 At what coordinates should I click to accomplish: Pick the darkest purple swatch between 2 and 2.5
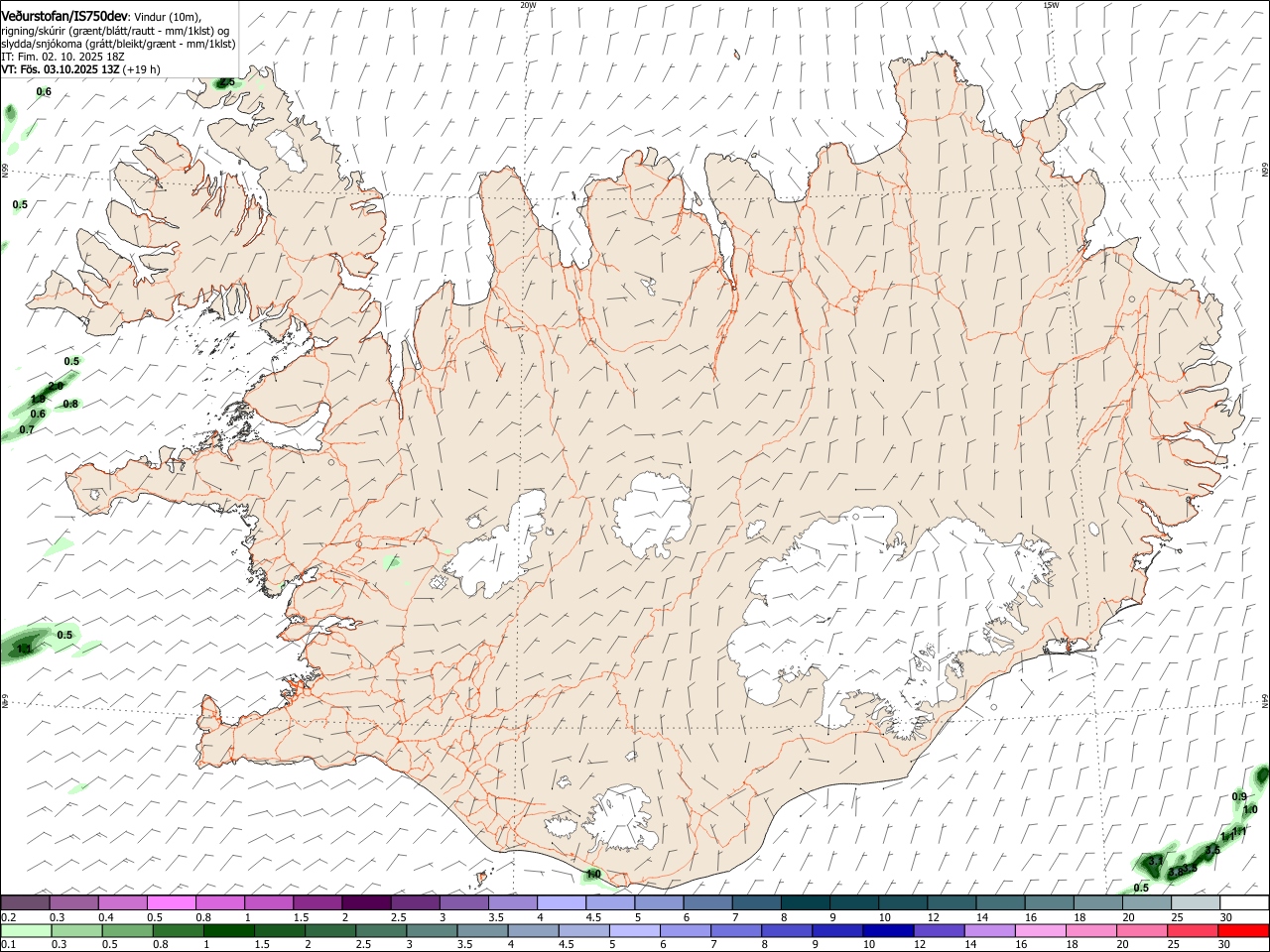(366, 903)
